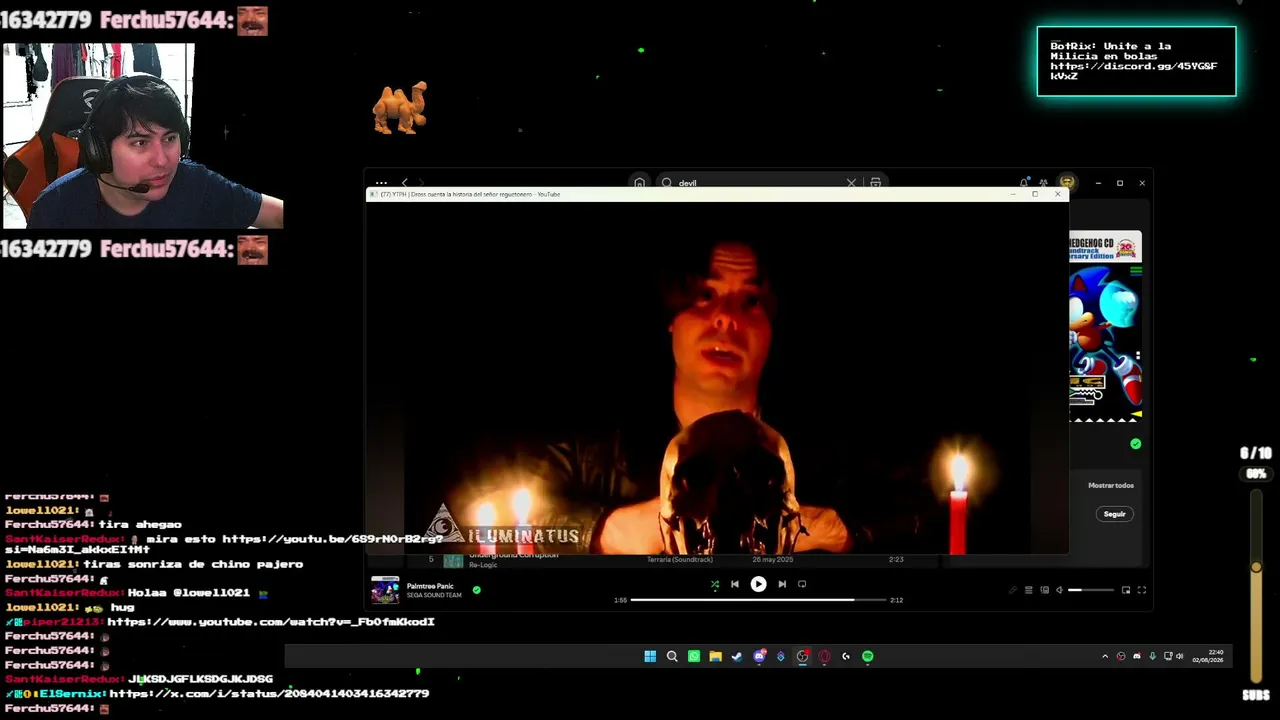The image size is (1280, 720).
Task: Open Windows taskbar search
Action: pyautogui.click(x=672, y=656)
